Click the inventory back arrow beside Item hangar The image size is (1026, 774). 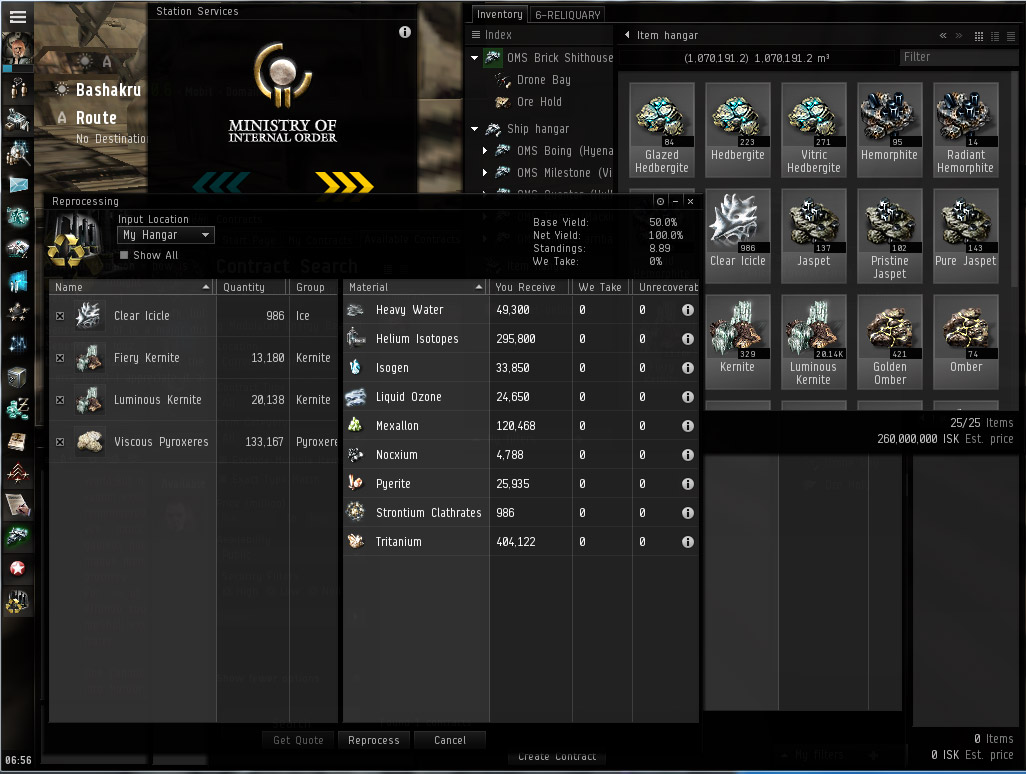[627, 35]
